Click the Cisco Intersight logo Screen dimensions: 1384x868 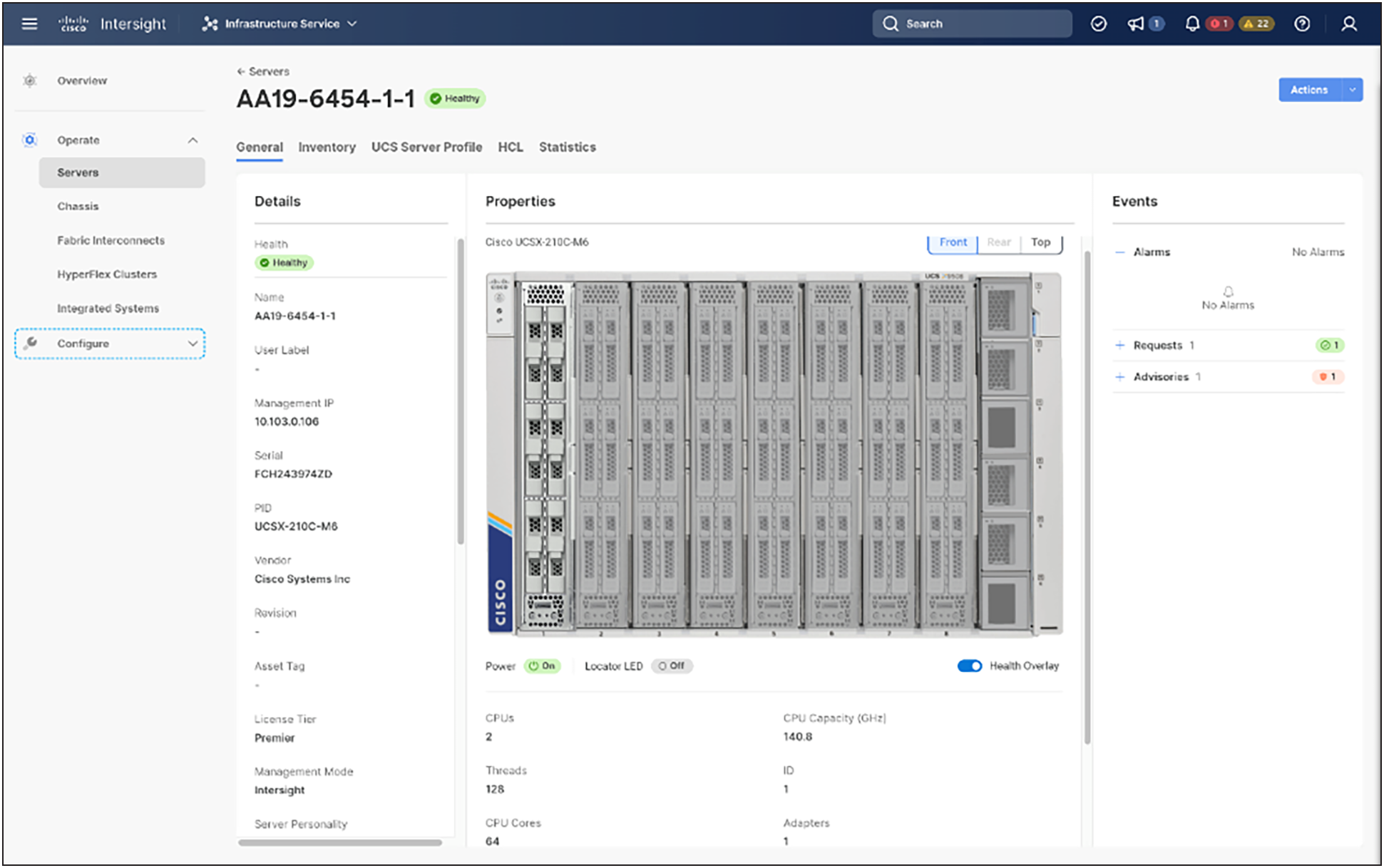(x=112, y=24)
